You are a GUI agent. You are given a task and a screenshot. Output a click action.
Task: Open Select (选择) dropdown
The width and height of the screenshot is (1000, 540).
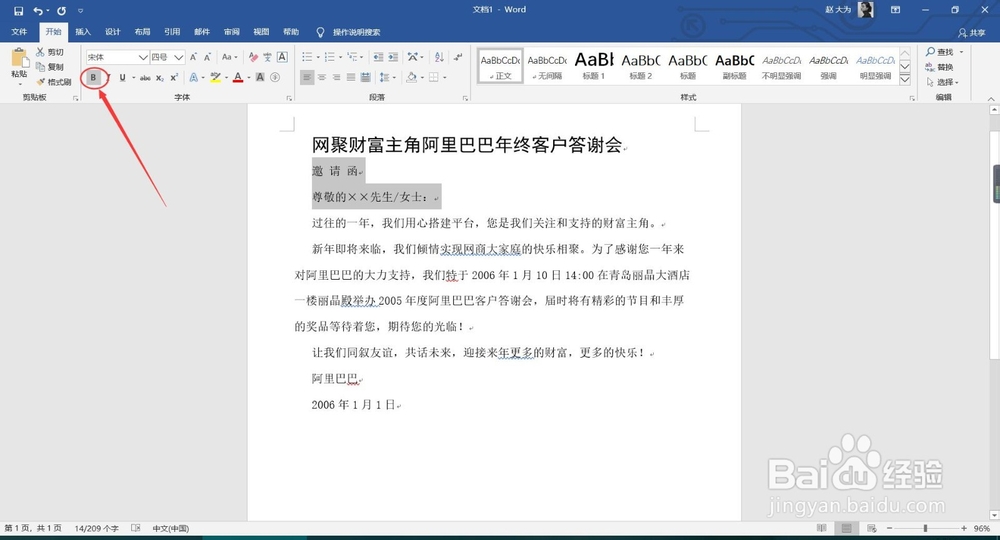943,82
